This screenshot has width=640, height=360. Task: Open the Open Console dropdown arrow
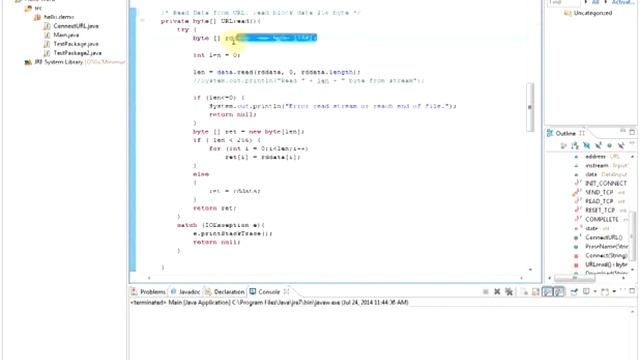pos(614,292)
